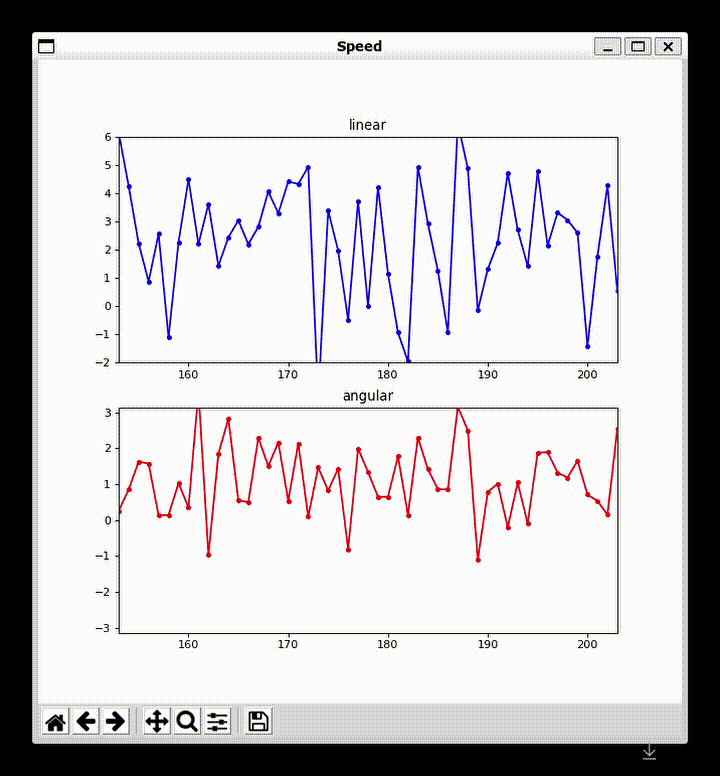Click the 190 x-axis tick label on the angular plot
The image size is (720, 776).
tap(488, 646)
